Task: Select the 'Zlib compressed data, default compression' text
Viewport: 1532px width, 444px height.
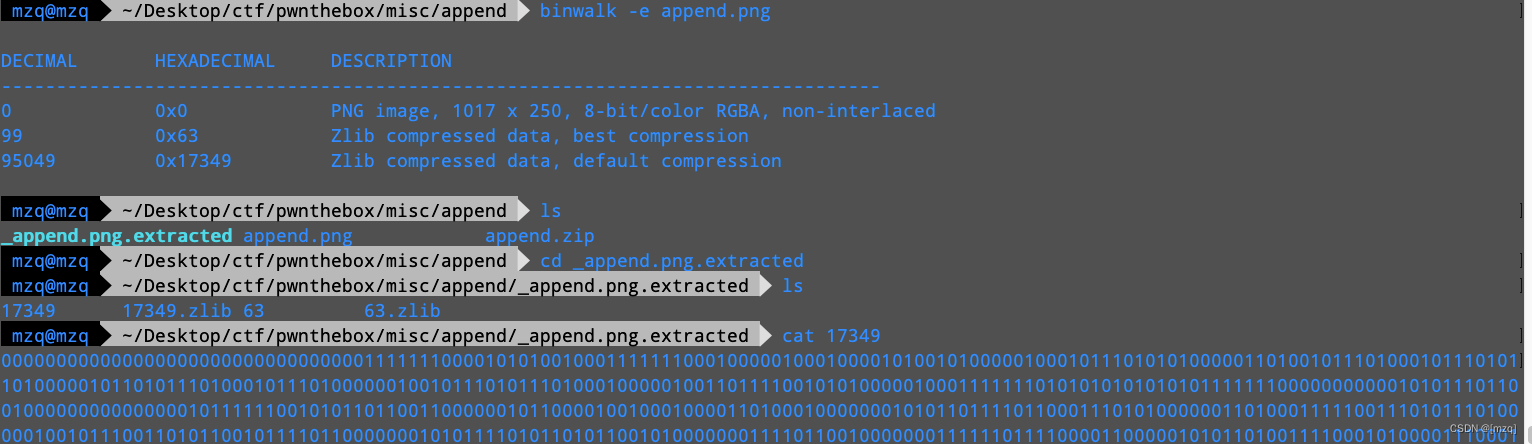Action: coord(556,161)
